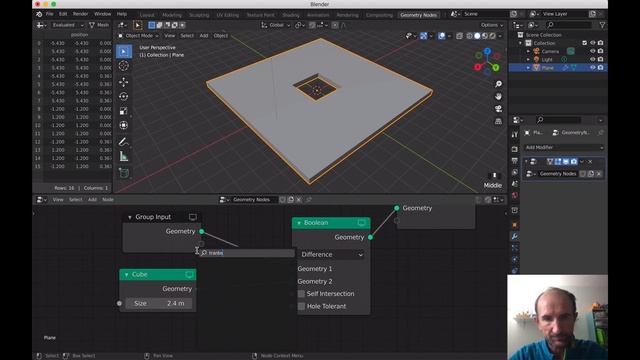Toggle the camera view icon in viewport
Screen dimensions: 640x360
coord(498,109)
